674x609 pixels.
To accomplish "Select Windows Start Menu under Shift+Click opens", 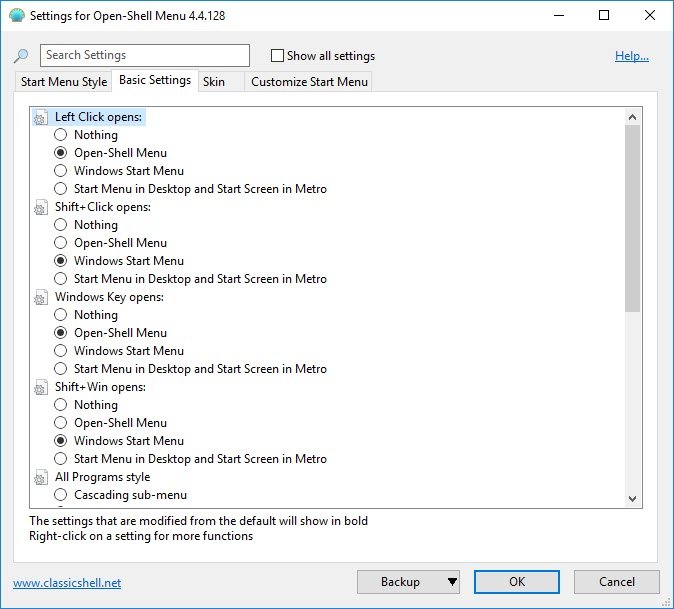I will tap(61, 261).
